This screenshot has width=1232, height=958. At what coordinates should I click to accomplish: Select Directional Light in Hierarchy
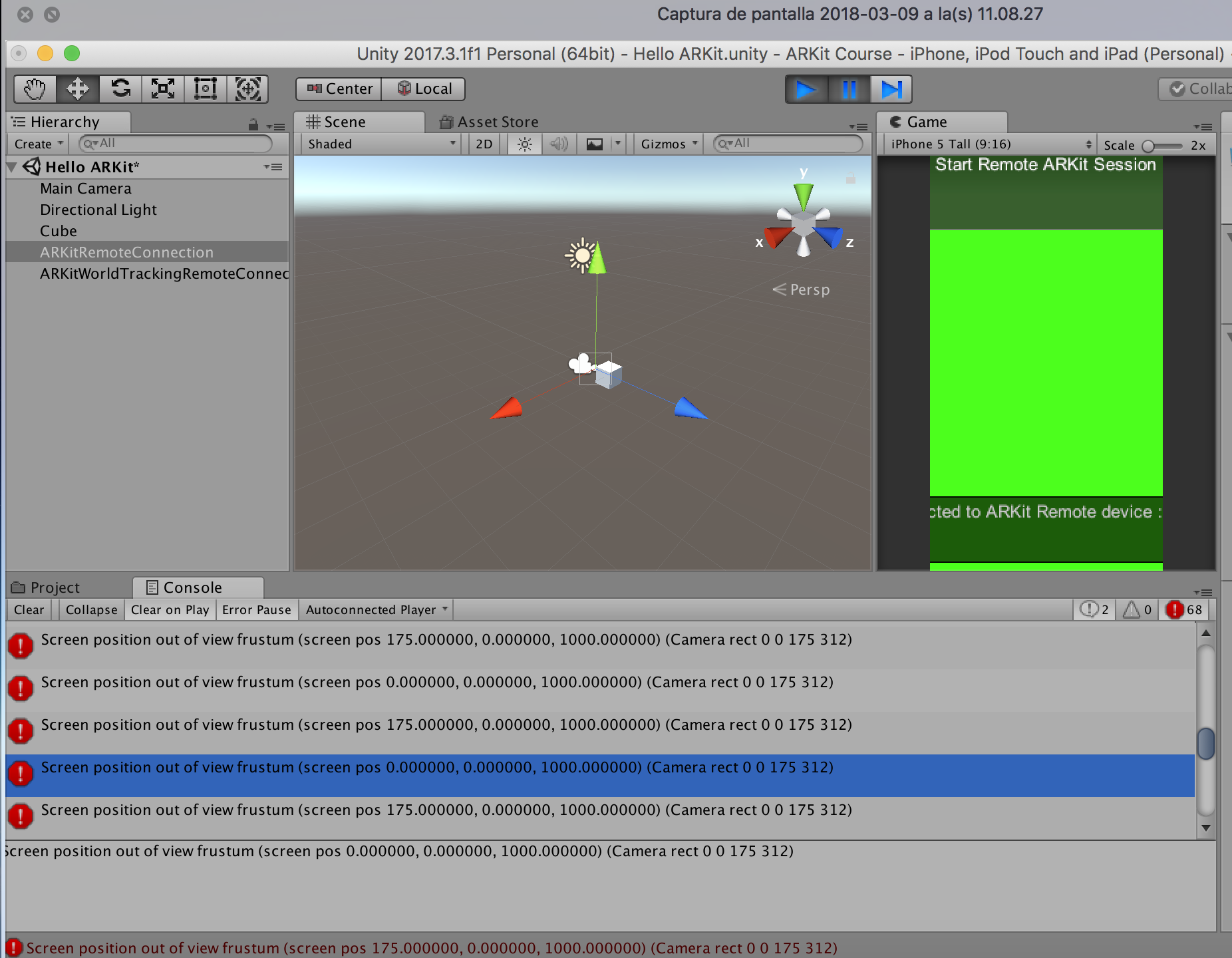147,210
